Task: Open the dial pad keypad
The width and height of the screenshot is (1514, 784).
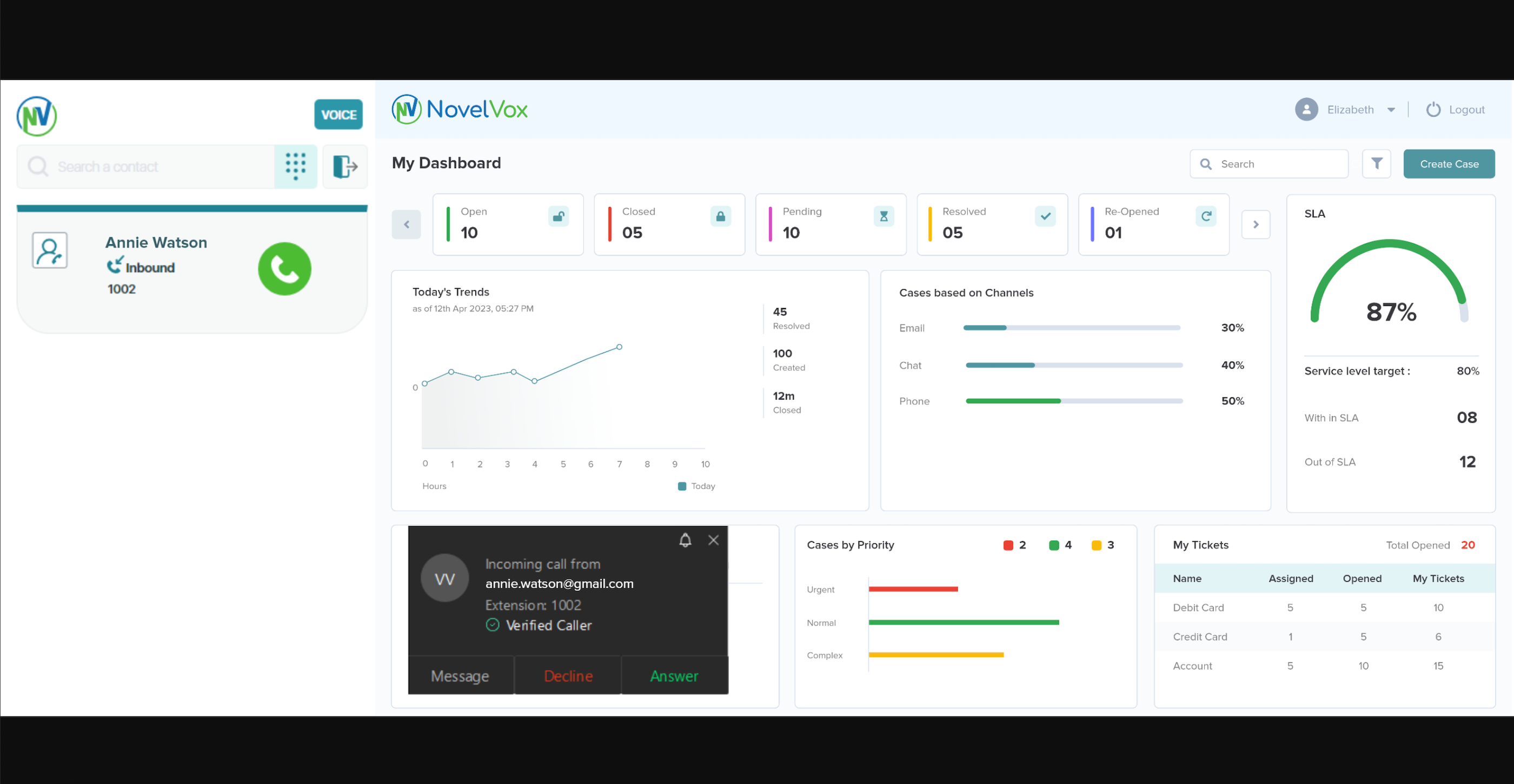Action: tap(296, 167)
